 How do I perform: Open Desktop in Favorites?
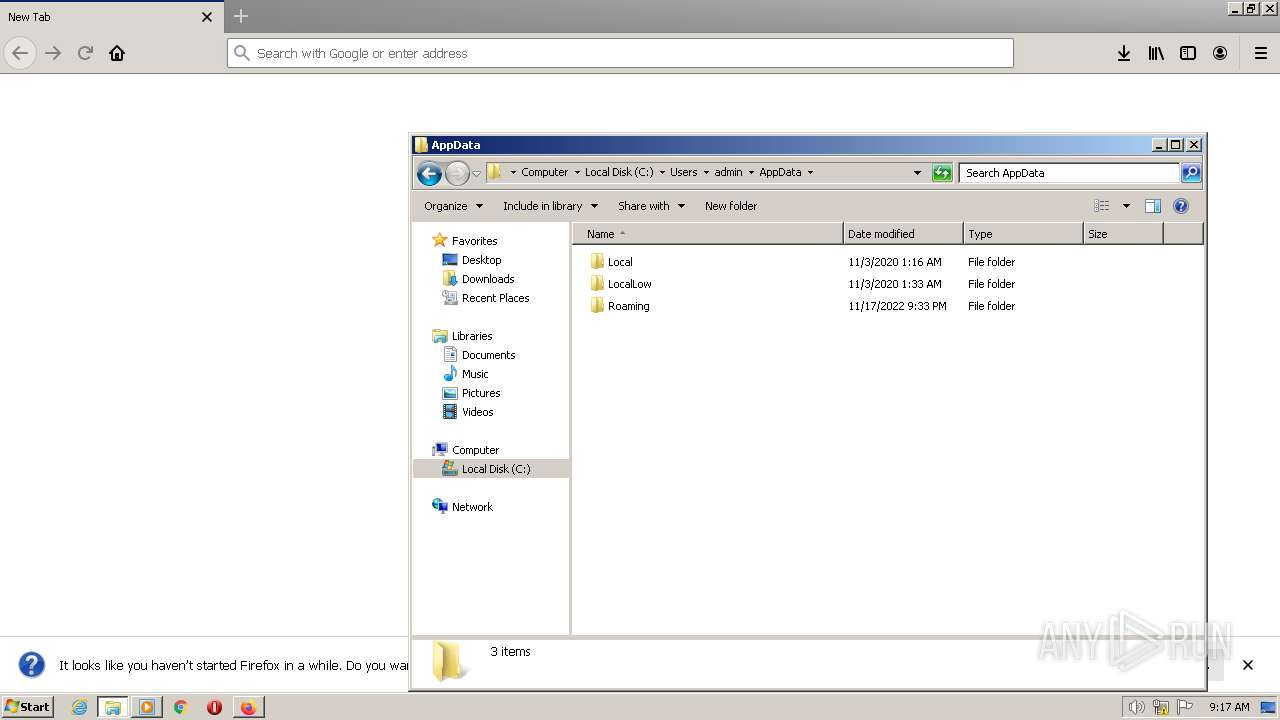tap(481, 260)
